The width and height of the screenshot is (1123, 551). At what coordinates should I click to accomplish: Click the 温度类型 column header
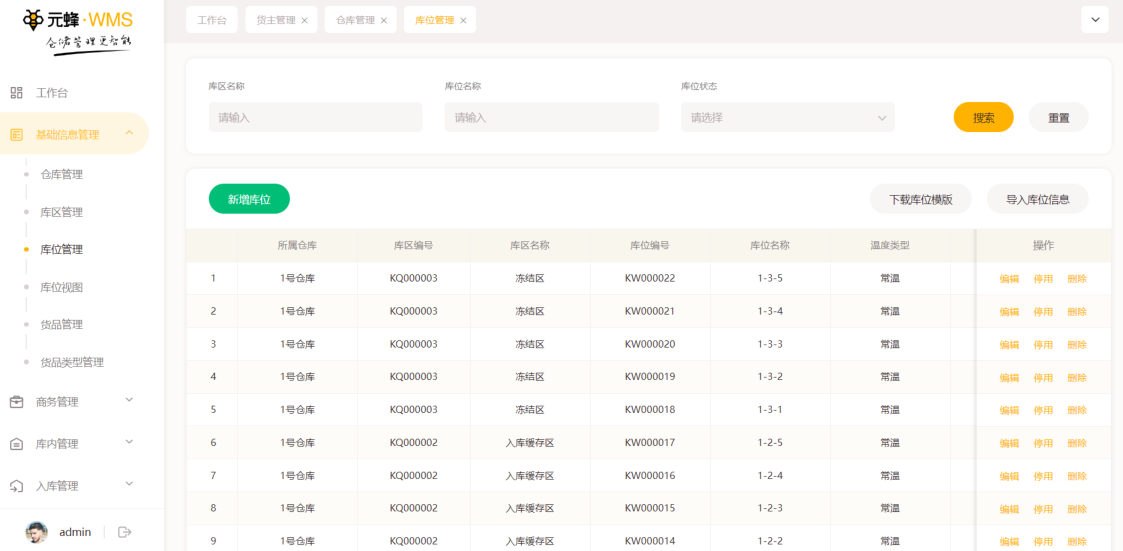point(890,245)
